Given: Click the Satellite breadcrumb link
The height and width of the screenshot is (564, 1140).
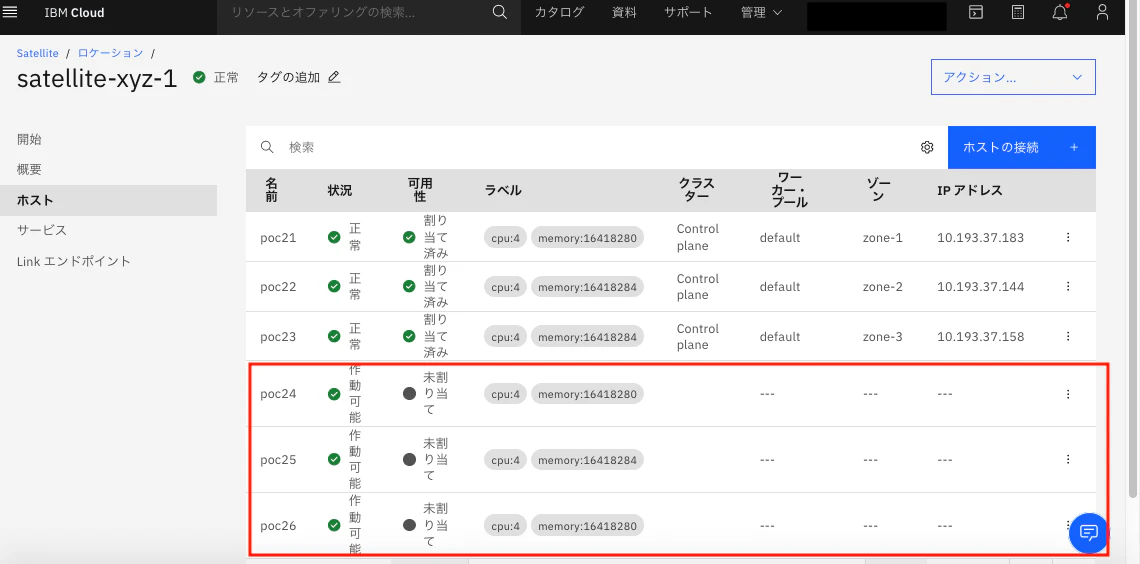Looking at the screenshot, I should pyautogui.click(x=38, y=54).
